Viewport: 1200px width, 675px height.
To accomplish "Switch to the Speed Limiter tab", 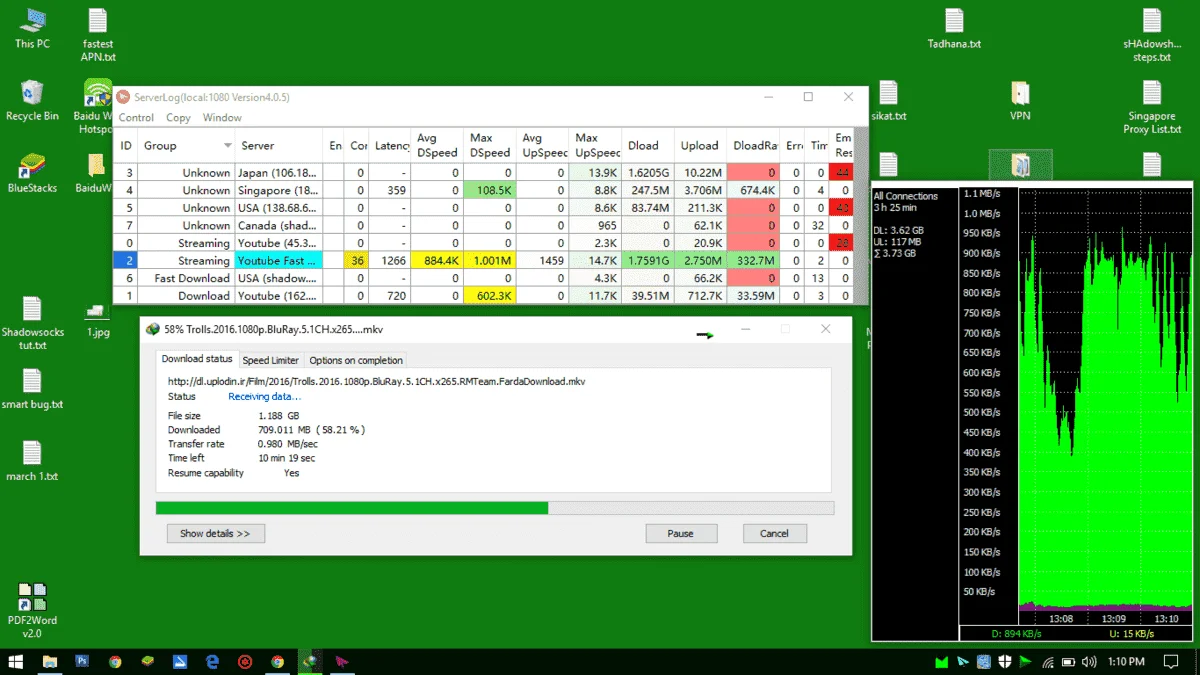I will click(x=271, y=360).
